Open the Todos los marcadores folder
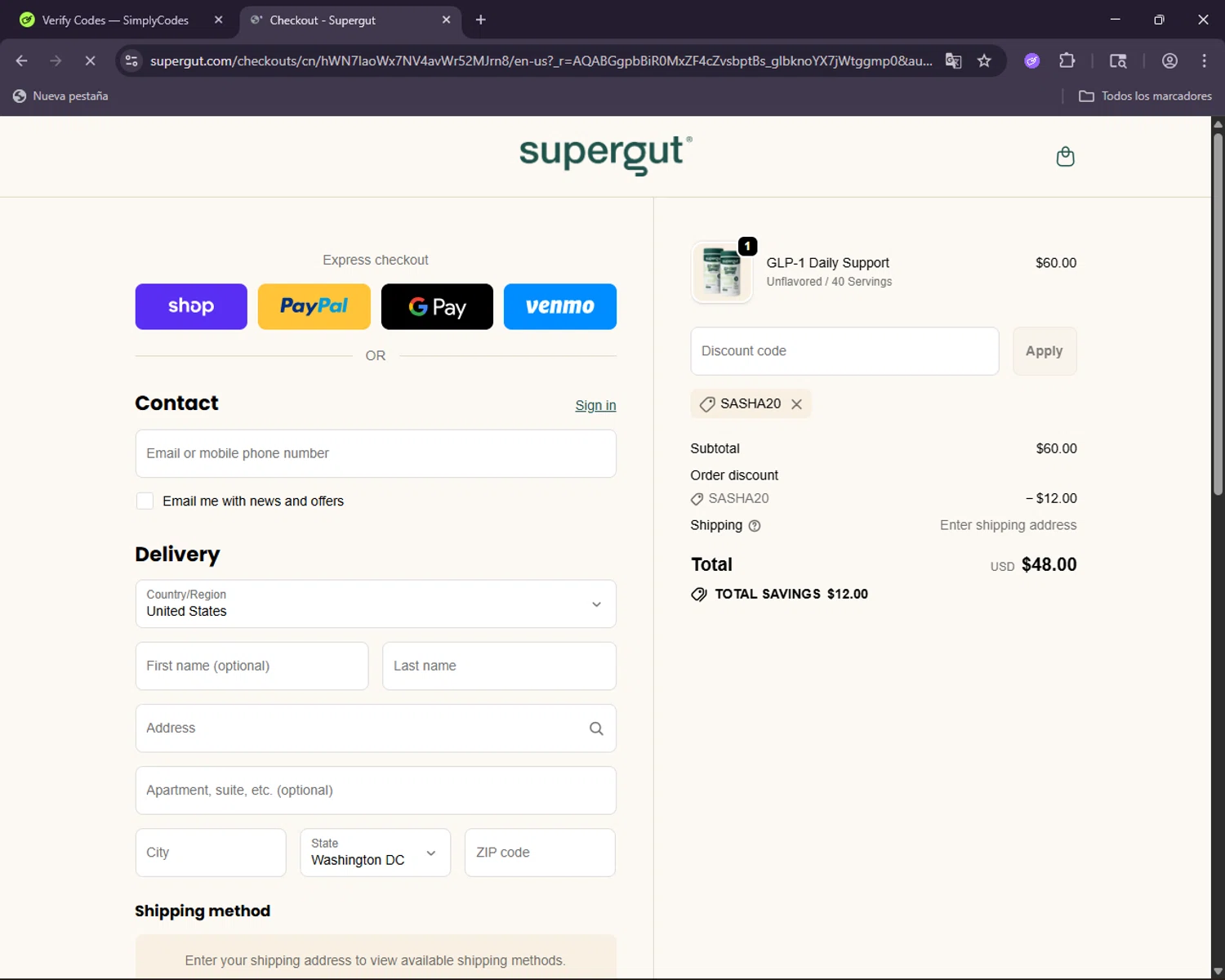The image size is (1225, 980). coord(1145,96)
